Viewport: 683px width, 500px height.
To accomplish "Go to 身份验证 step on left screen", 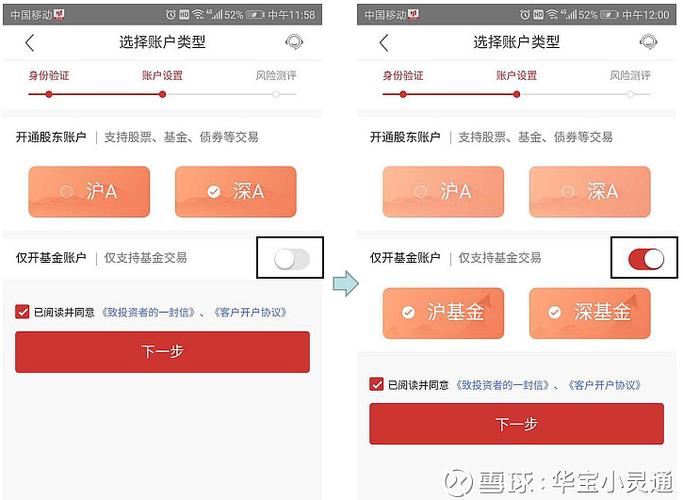I will [x=49, y=76].
